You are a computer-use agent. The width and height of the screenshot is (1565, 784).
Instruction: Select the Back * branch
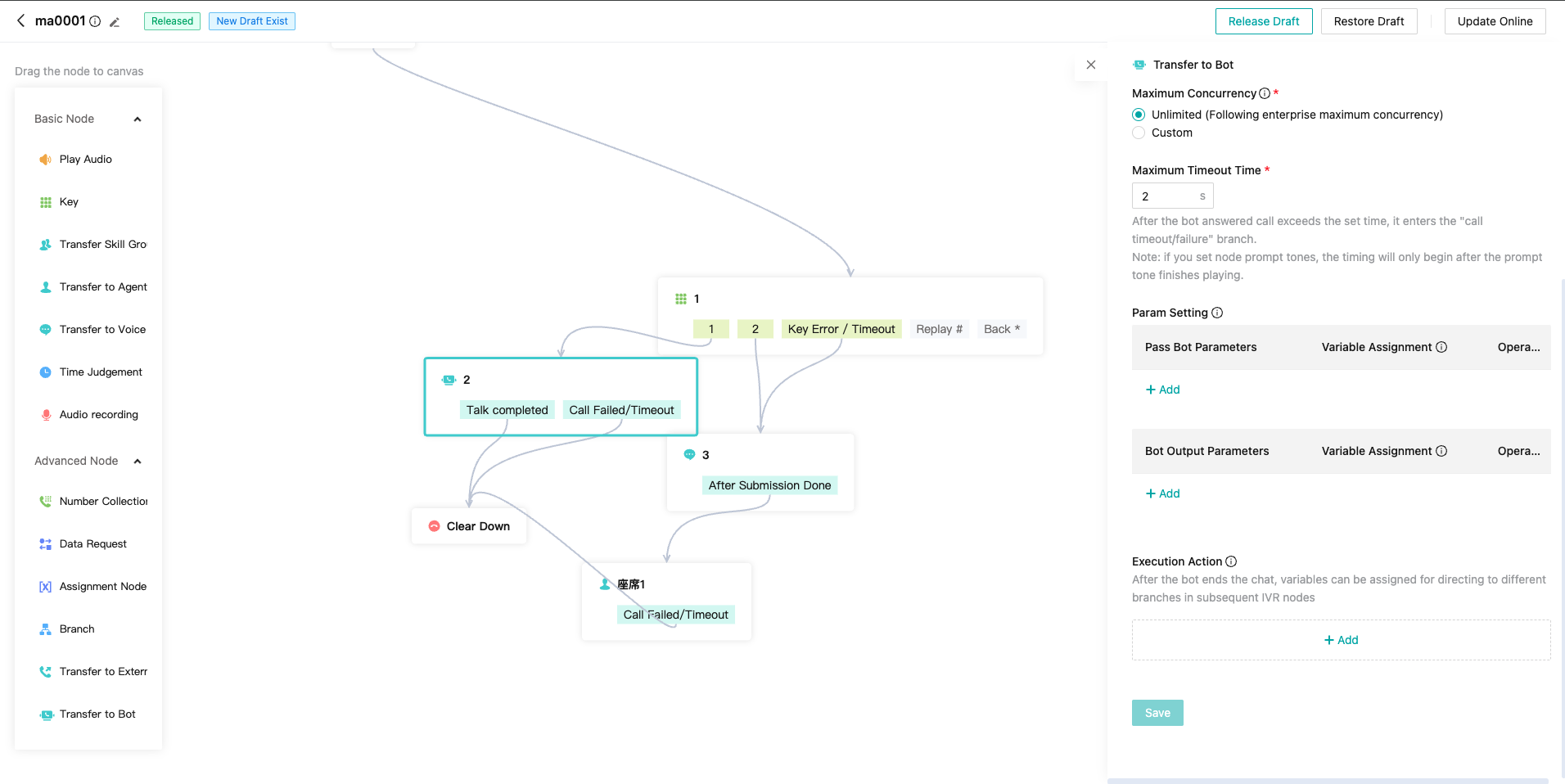pyautogui.click(x=1002, y=329)
